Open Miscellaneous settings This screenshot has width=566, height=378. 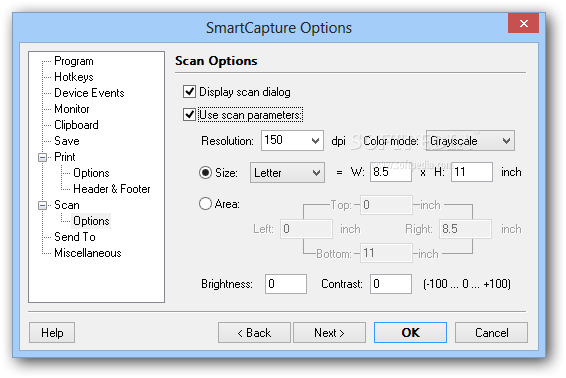(88, 253)
